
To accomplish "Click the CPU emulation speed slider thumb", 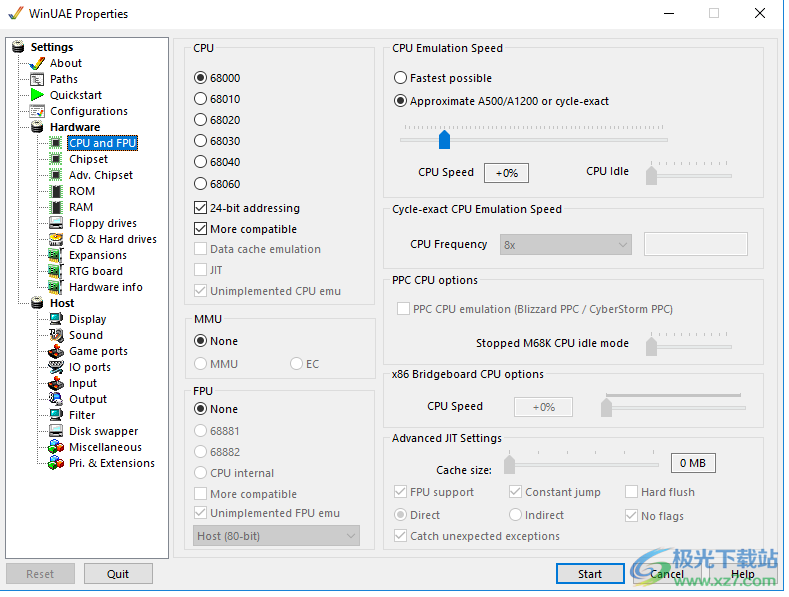I will coord(444,139).
